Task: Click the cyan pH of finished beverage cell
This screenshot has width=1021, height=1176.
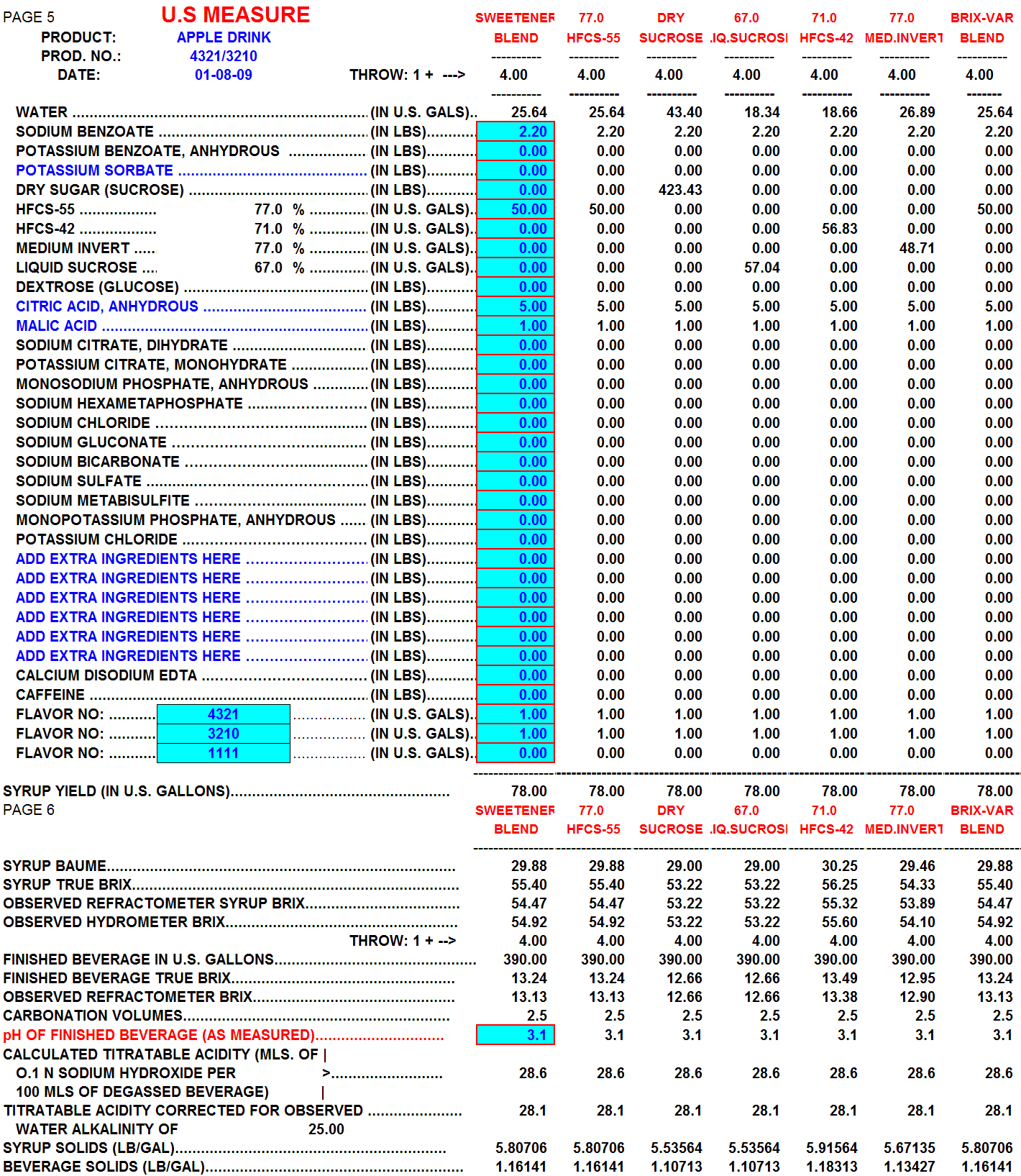Action: point(516,1035)
